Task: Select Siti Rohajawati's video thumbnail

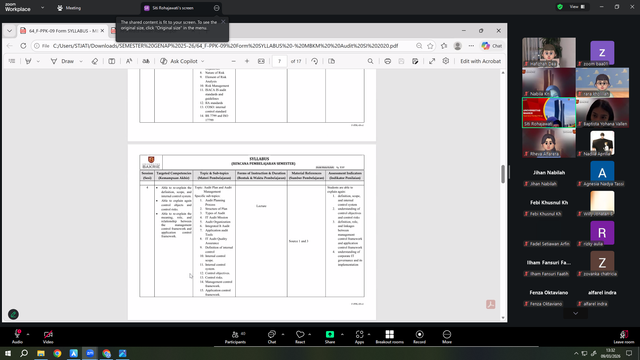Action: click(549, 113)
